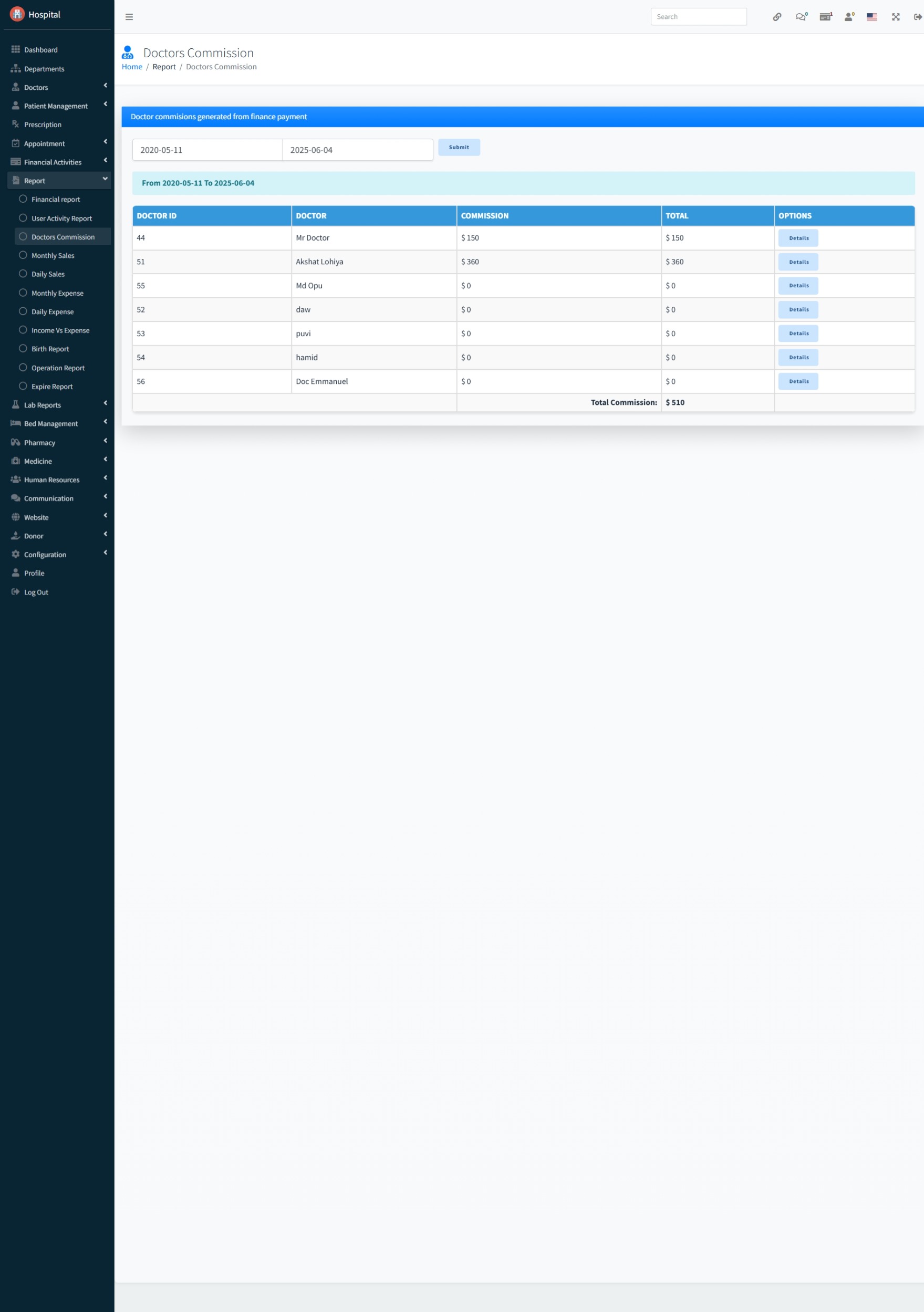Expand the Doctors menu arrow

pyautogui.click(x=105, y=85)
